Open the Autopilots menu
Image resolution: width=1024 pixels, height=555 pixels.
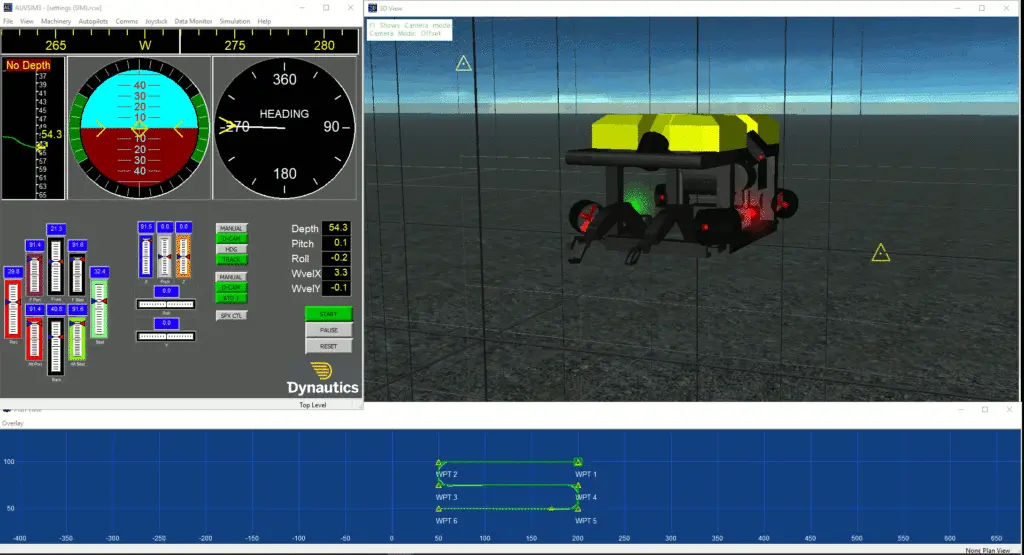[93, 22]
